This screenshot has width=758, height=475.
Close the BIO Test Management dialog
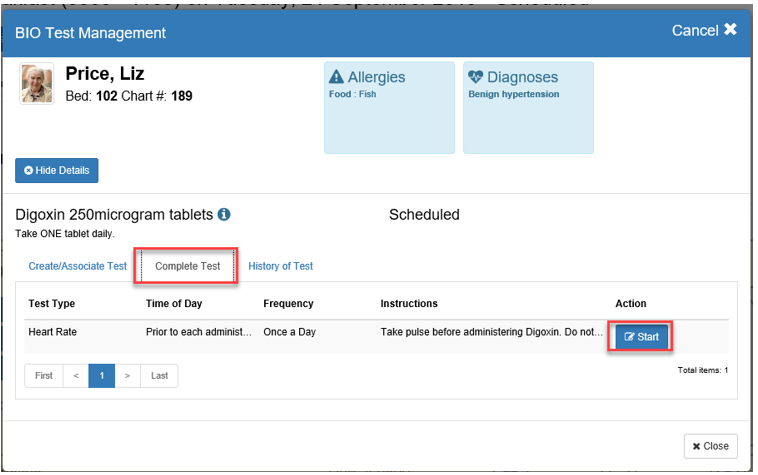click(711, 446)
